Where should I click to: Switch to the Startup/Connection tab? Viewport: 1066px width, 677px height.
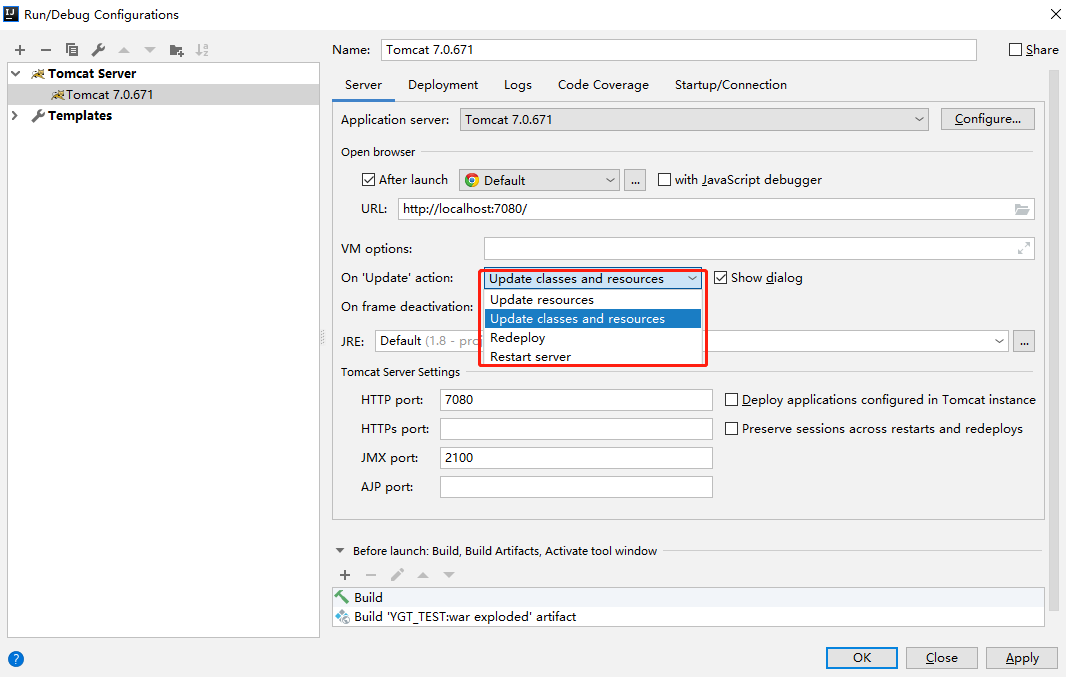[731, 85]
